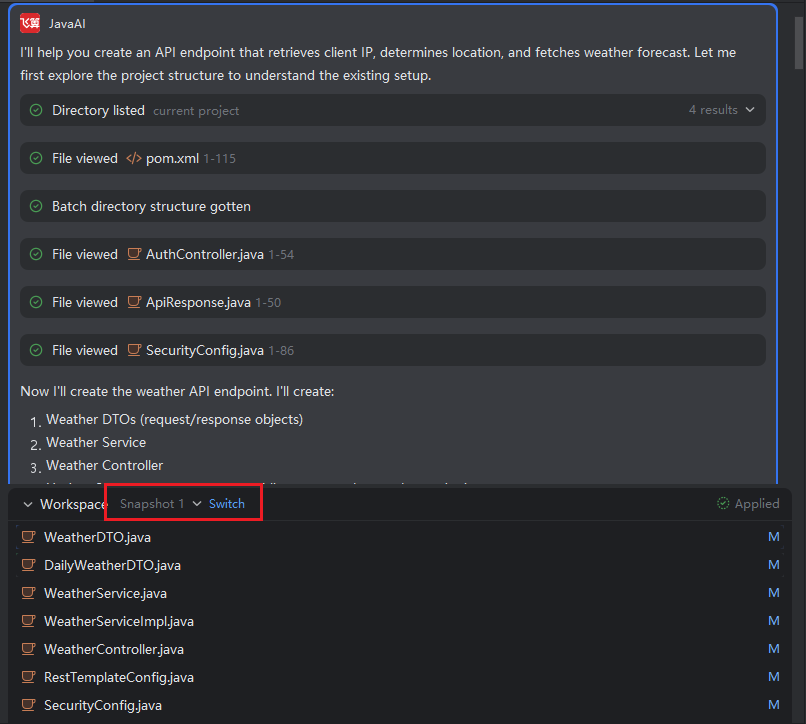The height and width of the screenshot is (724, 806).
Task: Click the M status of SecurityConfig.java
Action: (x=773, y=705)
